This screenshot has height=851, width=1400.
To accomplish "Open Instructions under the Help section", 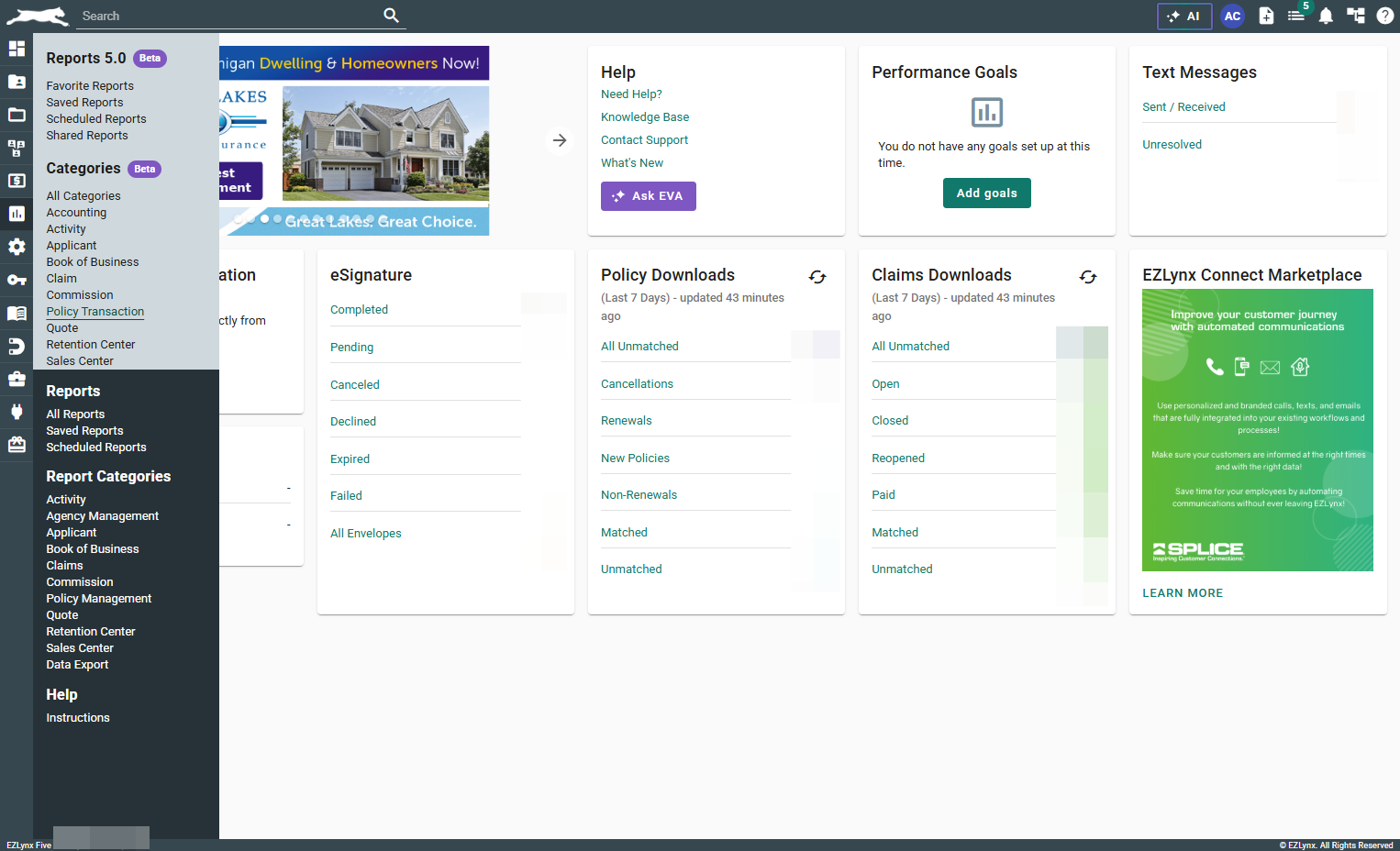I will (x=78, y=718).
